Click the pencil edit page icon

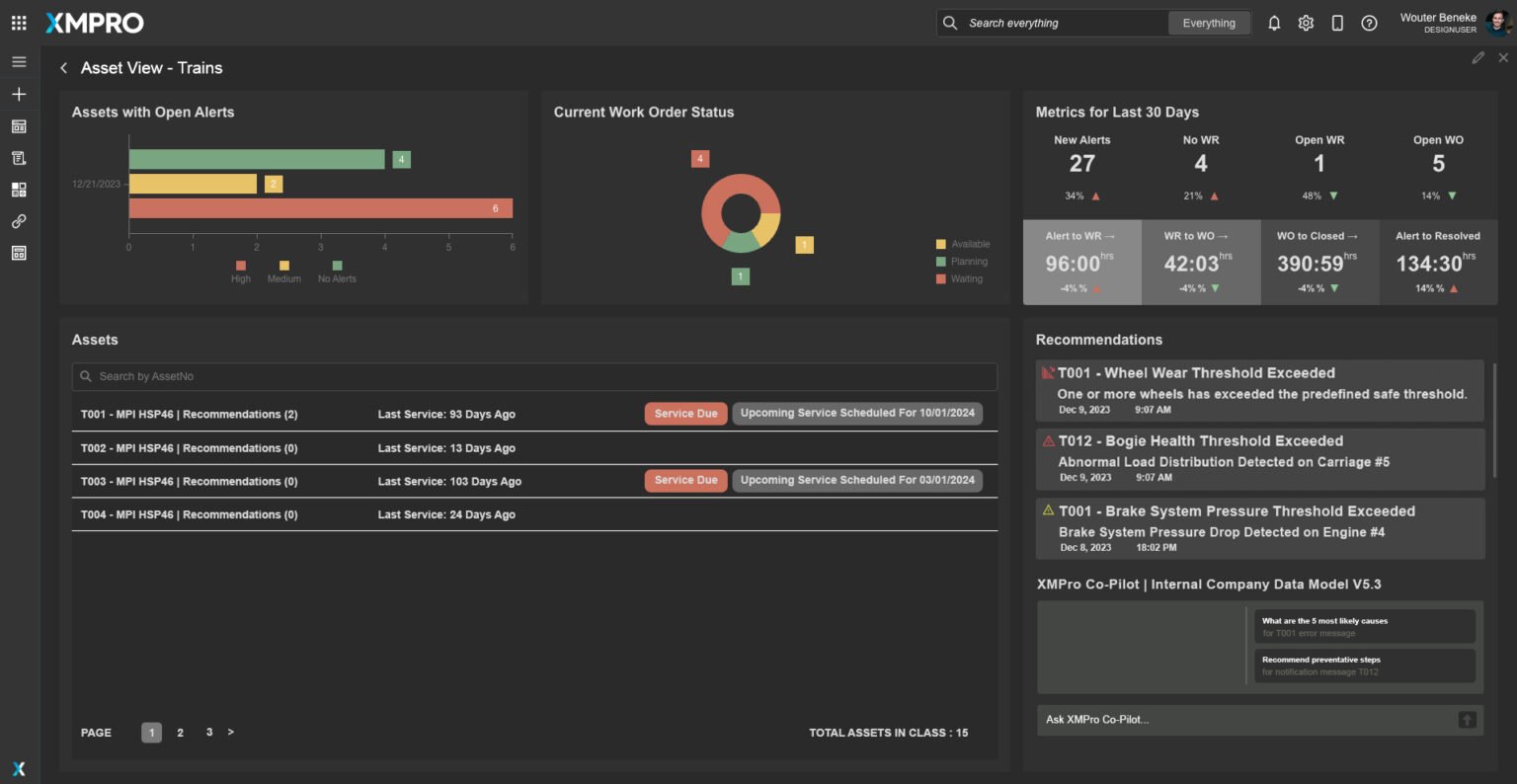pos(1477,58)
